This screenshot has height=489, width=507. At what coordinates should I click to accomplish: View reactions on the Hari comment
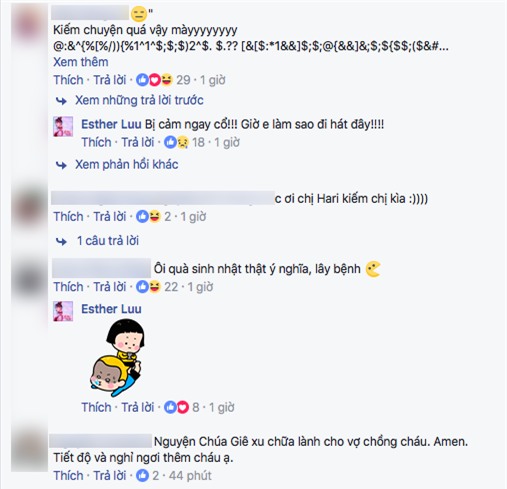pyautogui.click(x=149, y=217)
